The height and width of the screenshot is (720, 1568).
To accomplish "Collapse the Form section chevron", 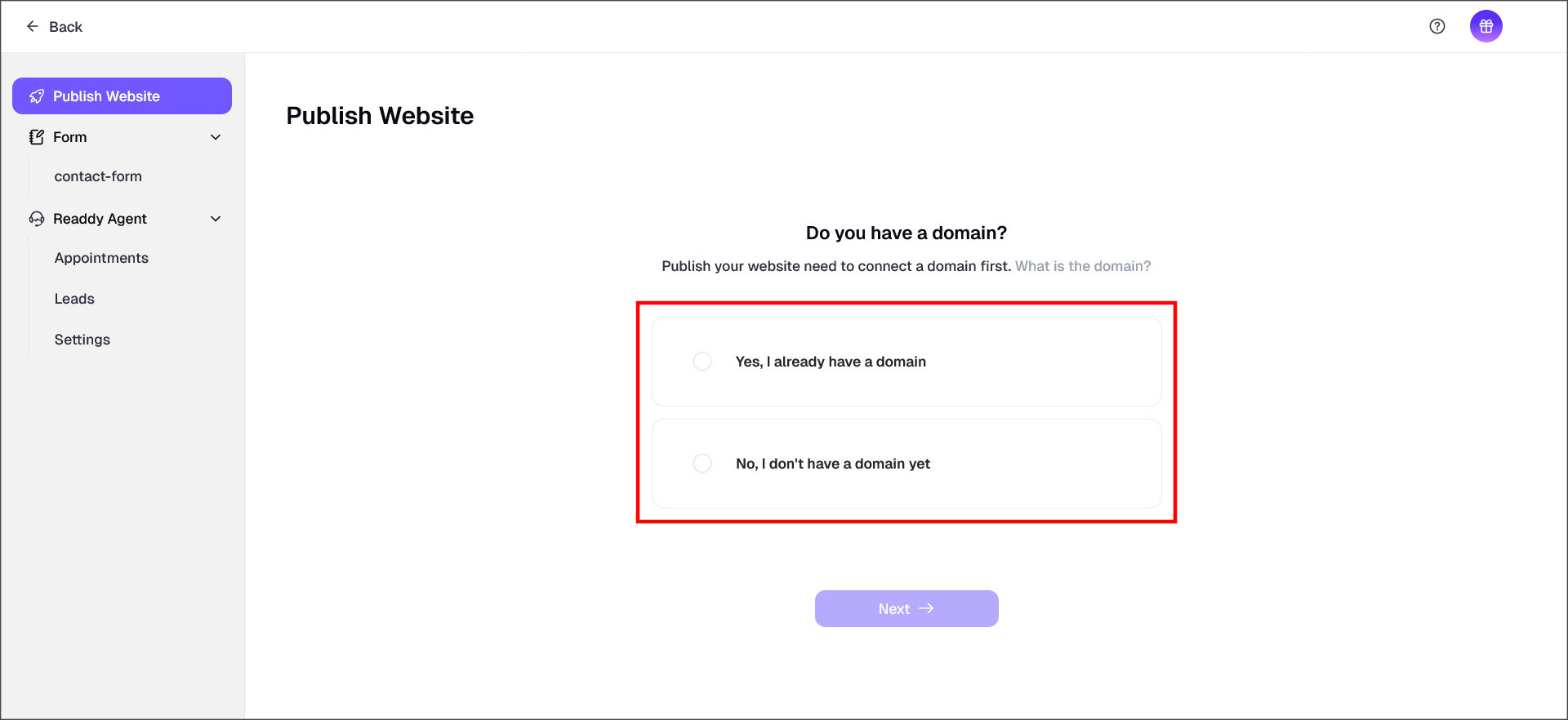I will click(216, 137).
